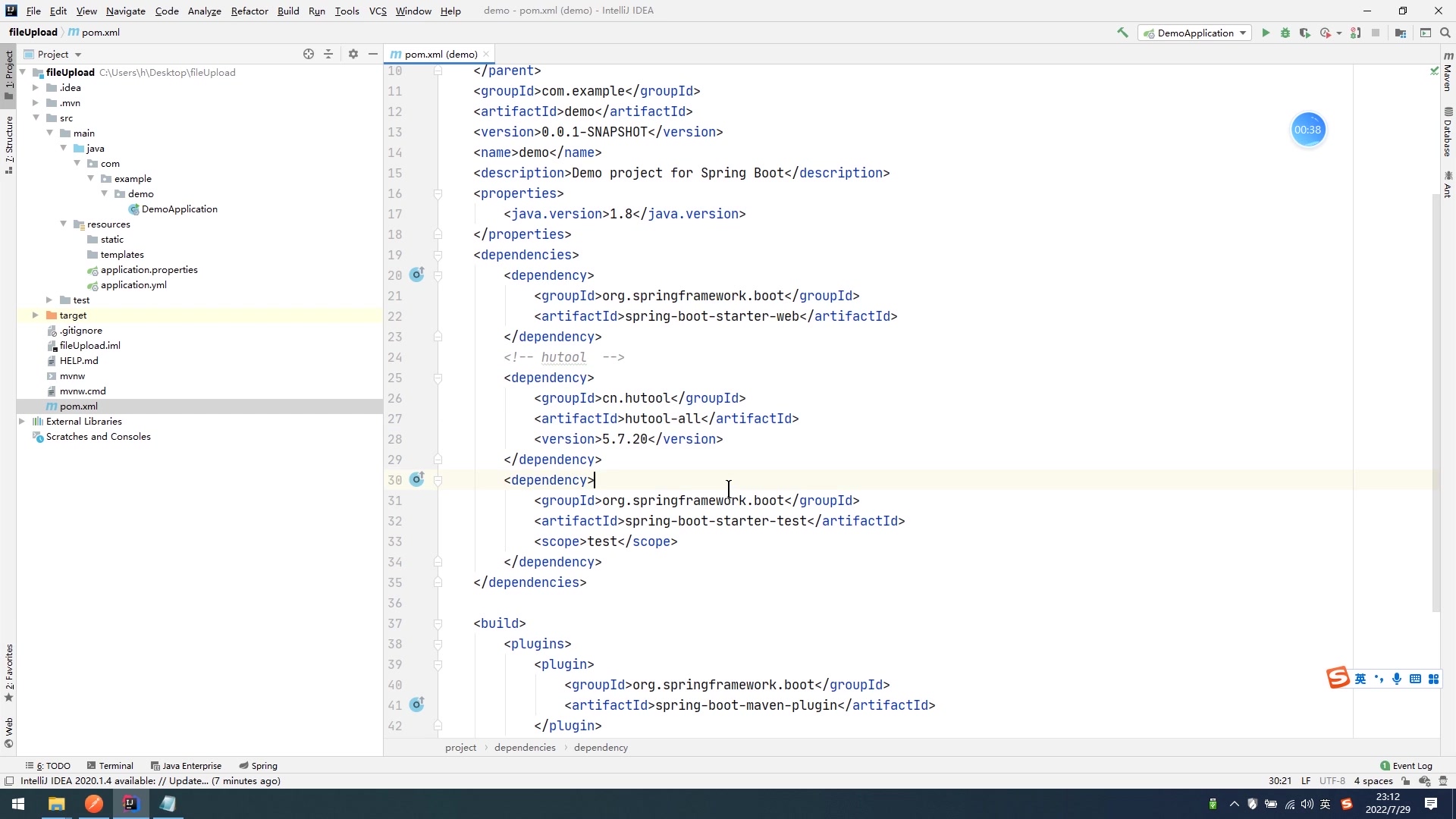Open the File menu

(x=33, y=11)
